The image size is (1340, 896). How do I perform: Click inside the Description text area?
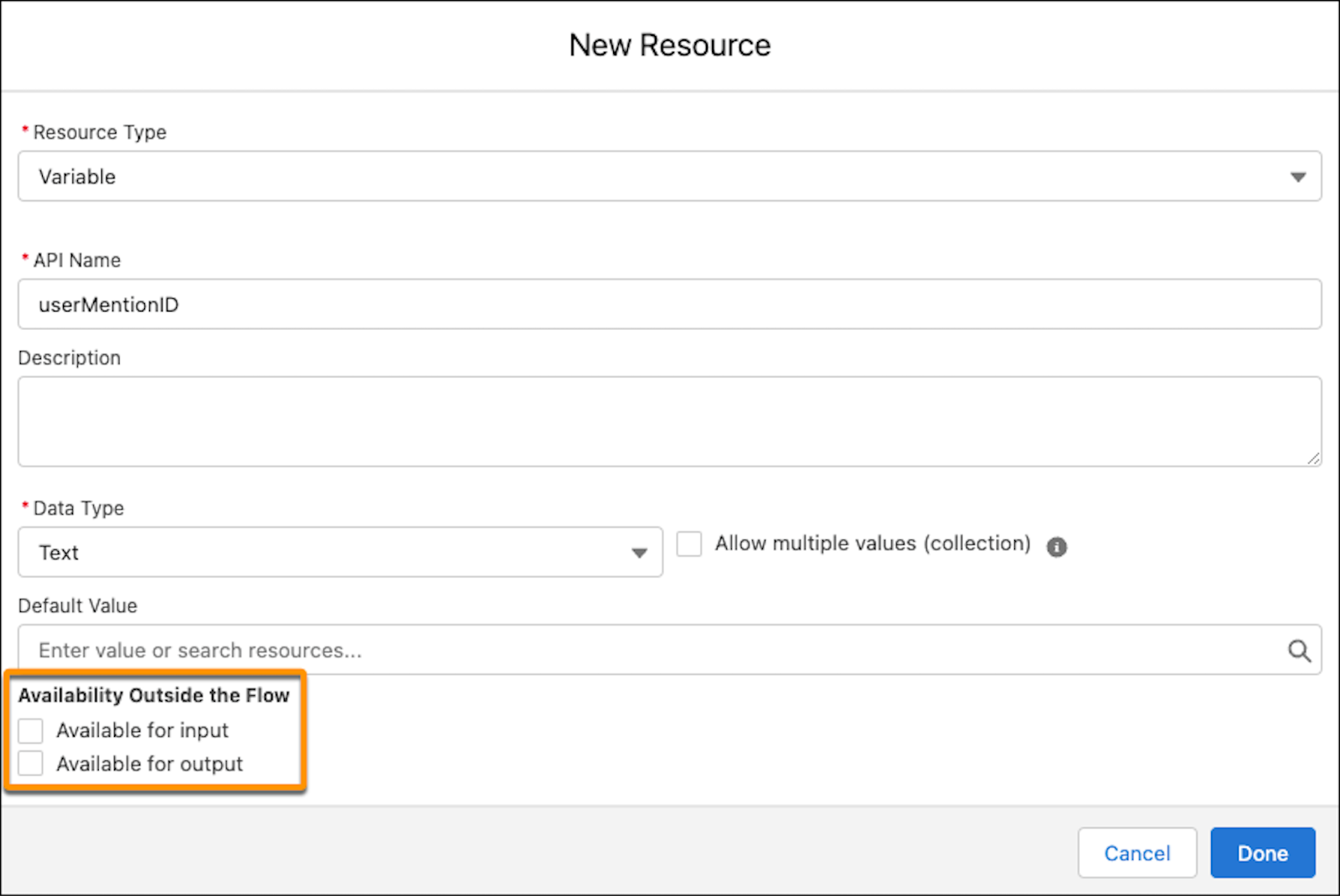pos(670,421)
